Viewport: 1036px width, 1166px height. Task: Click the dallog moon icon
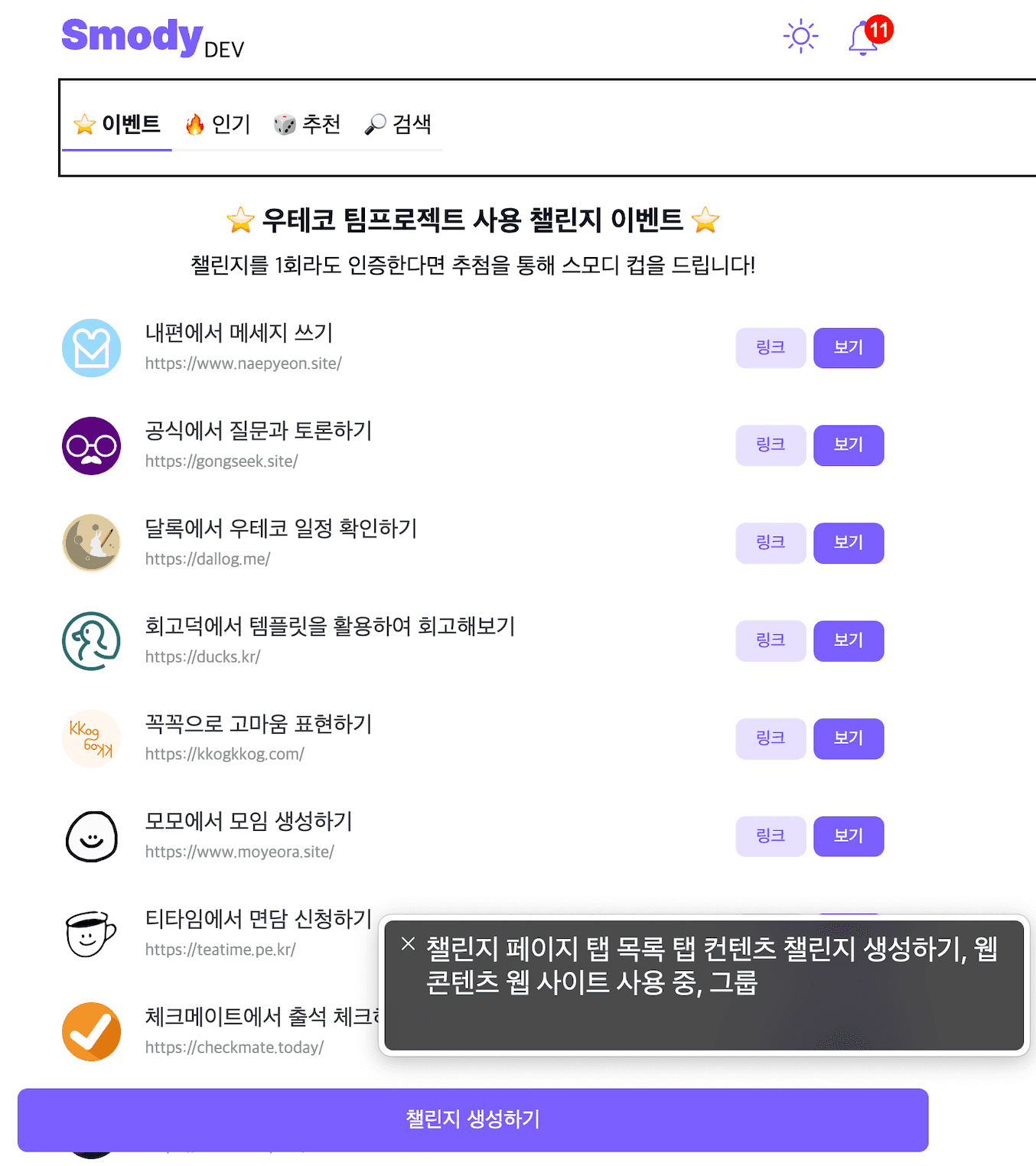tap(92, 543)
